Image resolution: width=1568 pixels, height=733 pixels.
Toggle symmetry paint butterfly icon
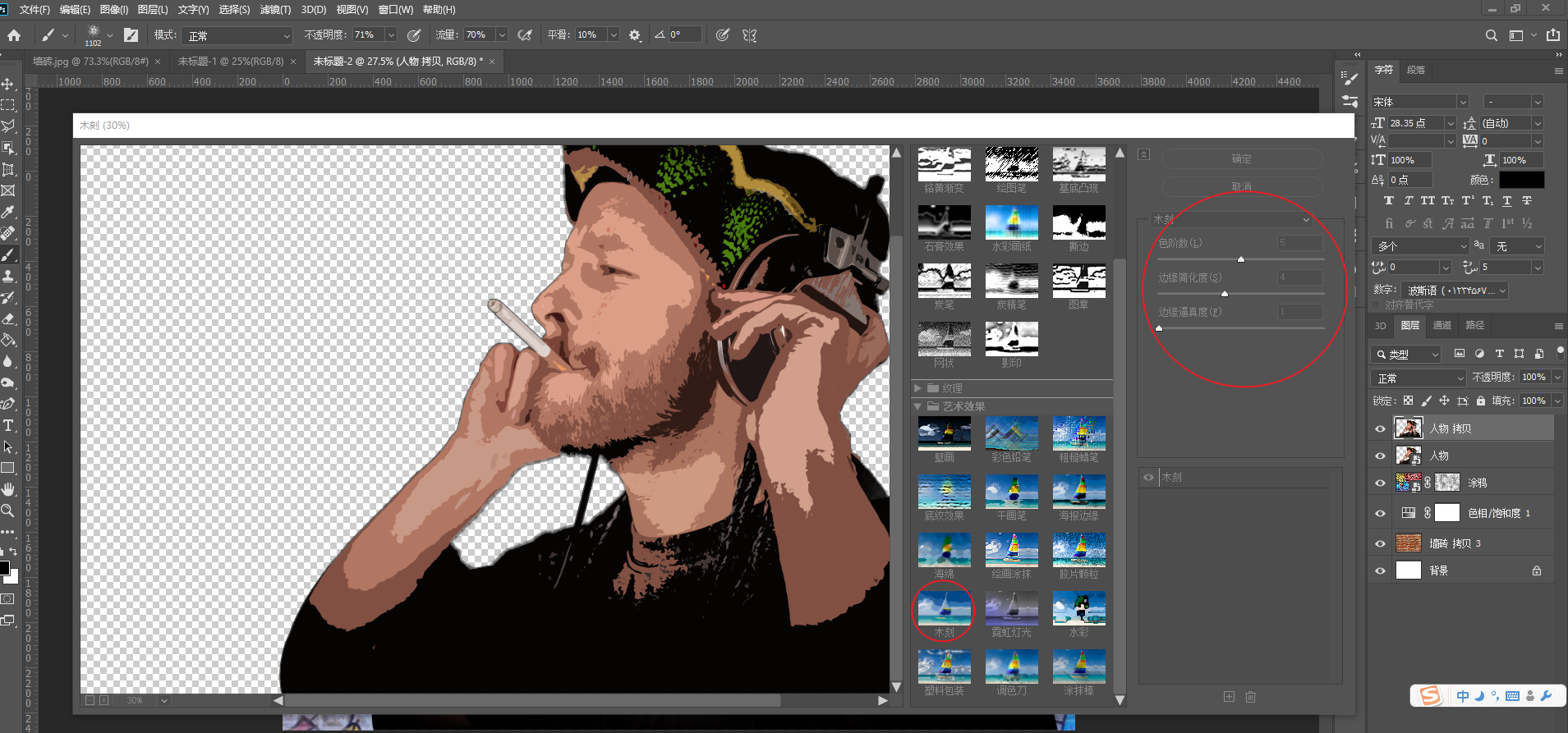[x=749, y=35]
